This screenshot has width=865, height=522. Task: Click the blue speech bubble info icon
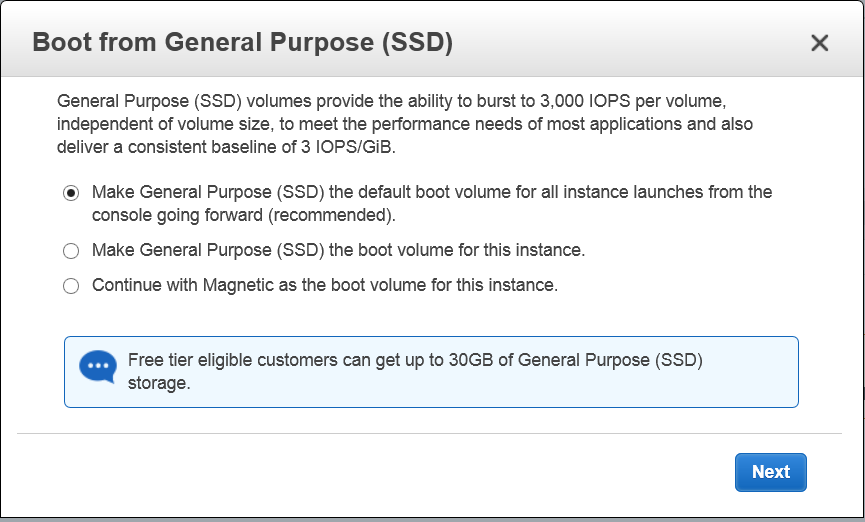point(98,366)
